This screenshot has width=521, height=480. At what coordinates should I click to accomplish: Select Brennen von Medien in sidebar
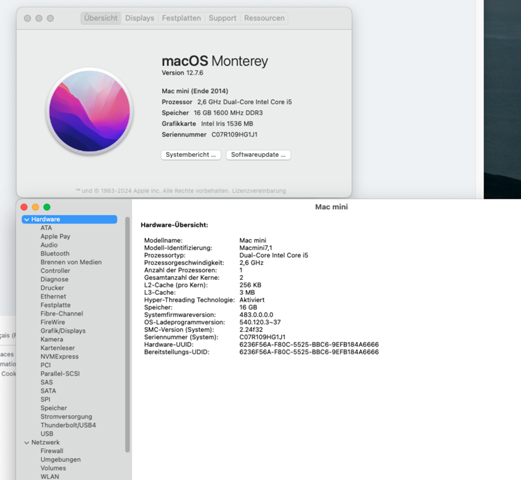click(x=71, y=262)
